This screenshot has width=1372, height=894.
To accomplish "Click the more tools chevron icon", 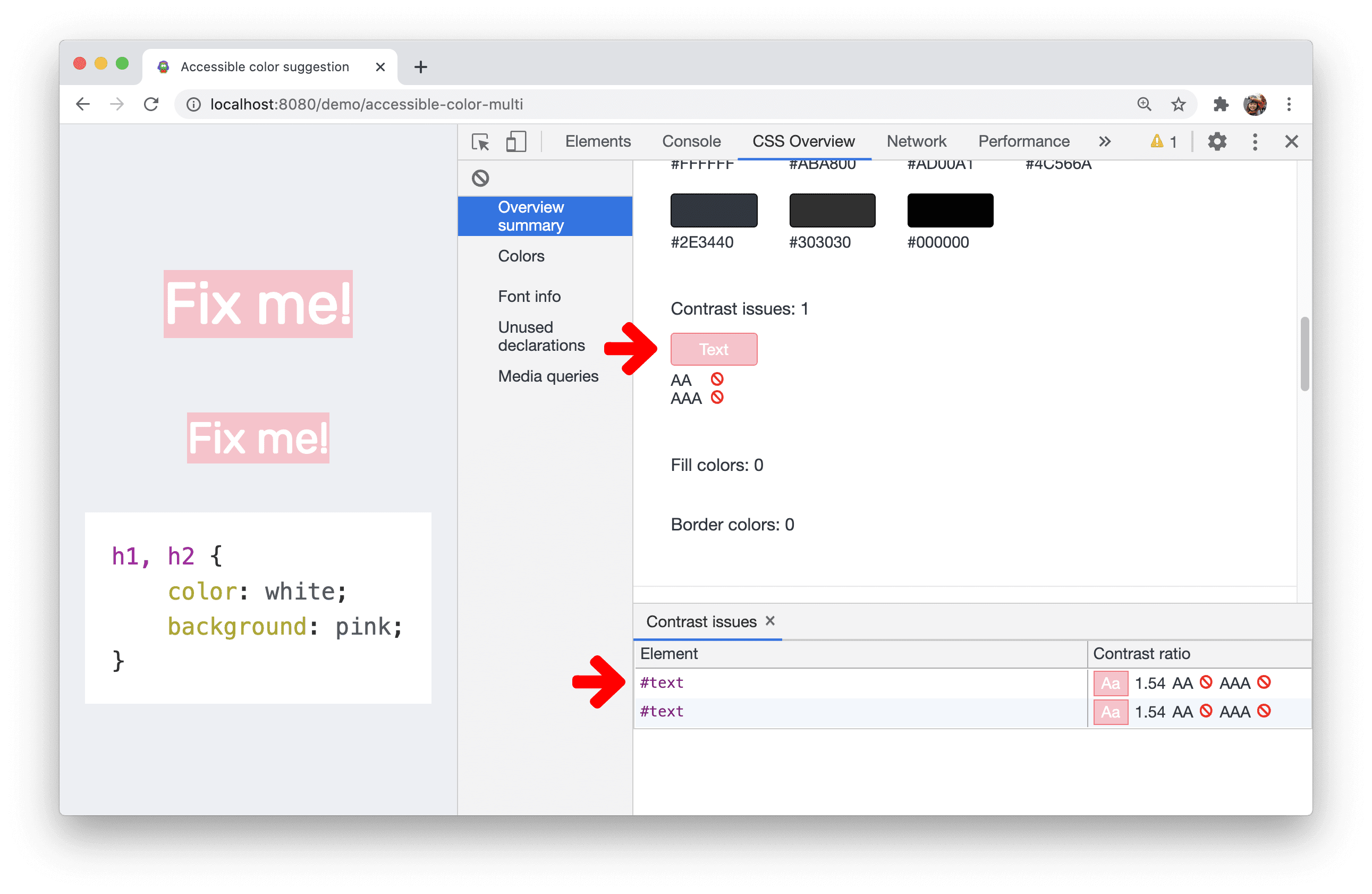I will [1108, 140].
